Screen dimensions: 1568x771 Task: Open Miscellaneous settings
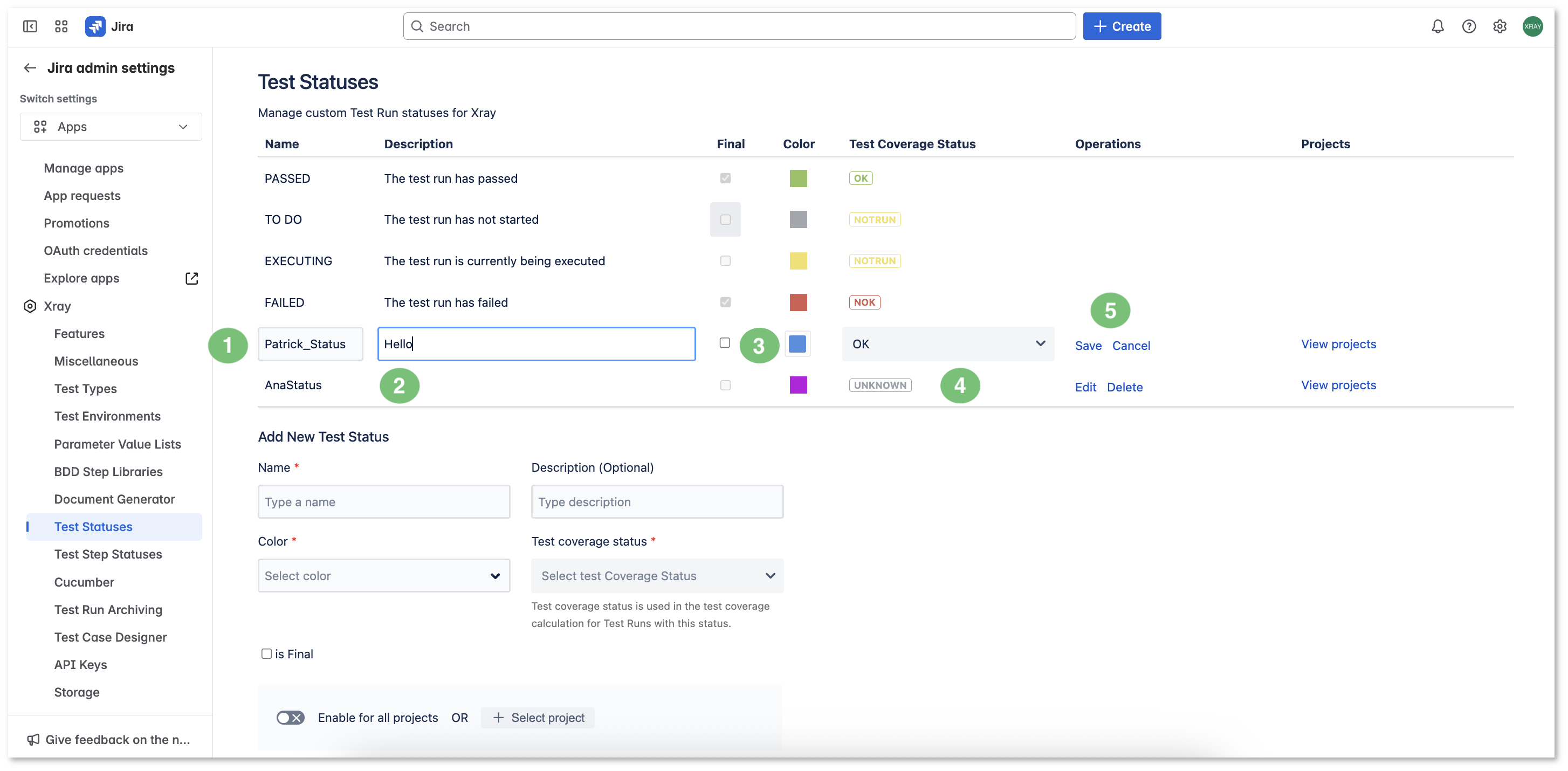96,361
